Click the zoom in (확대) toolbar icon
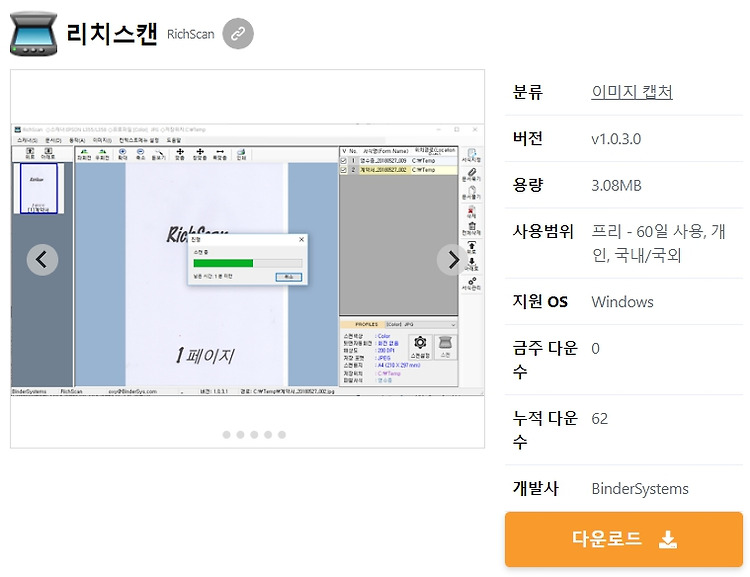This screenshot has width=750, height=577. point(122,154)
